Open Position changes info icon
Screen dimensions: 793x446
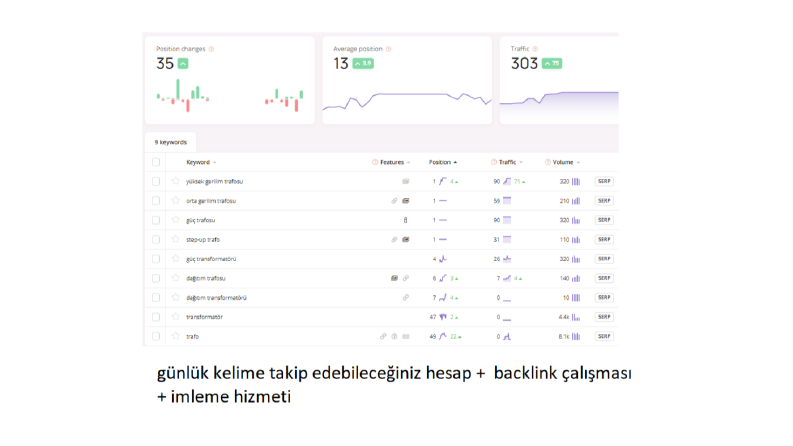coord(211,49)
